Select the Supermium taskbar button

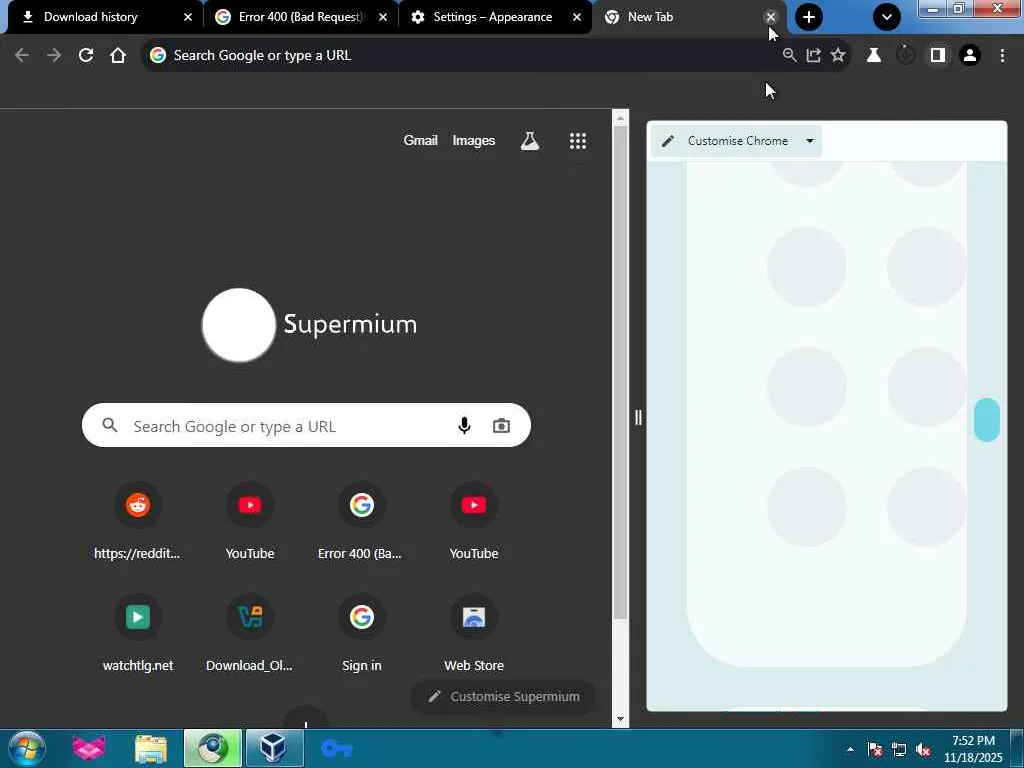point(212,748)
